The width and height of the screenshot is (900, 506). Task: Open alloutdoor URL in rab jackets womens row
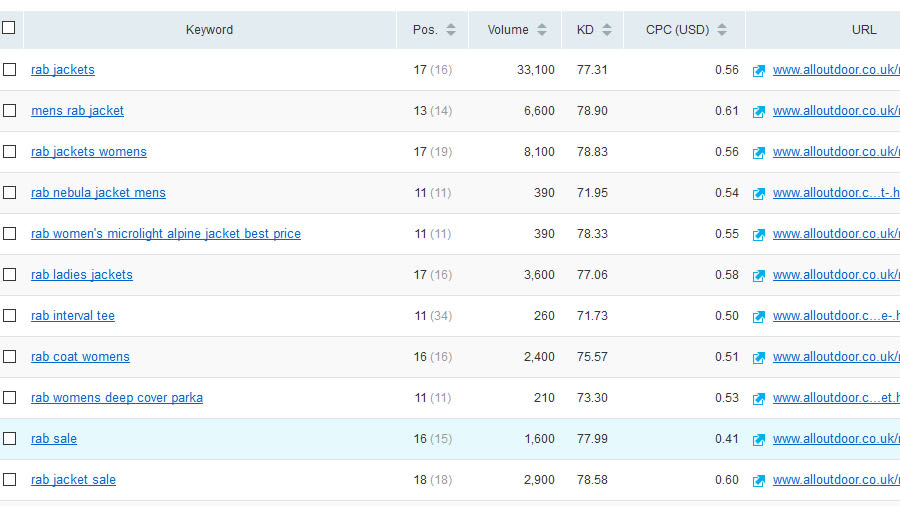(836, 151)
